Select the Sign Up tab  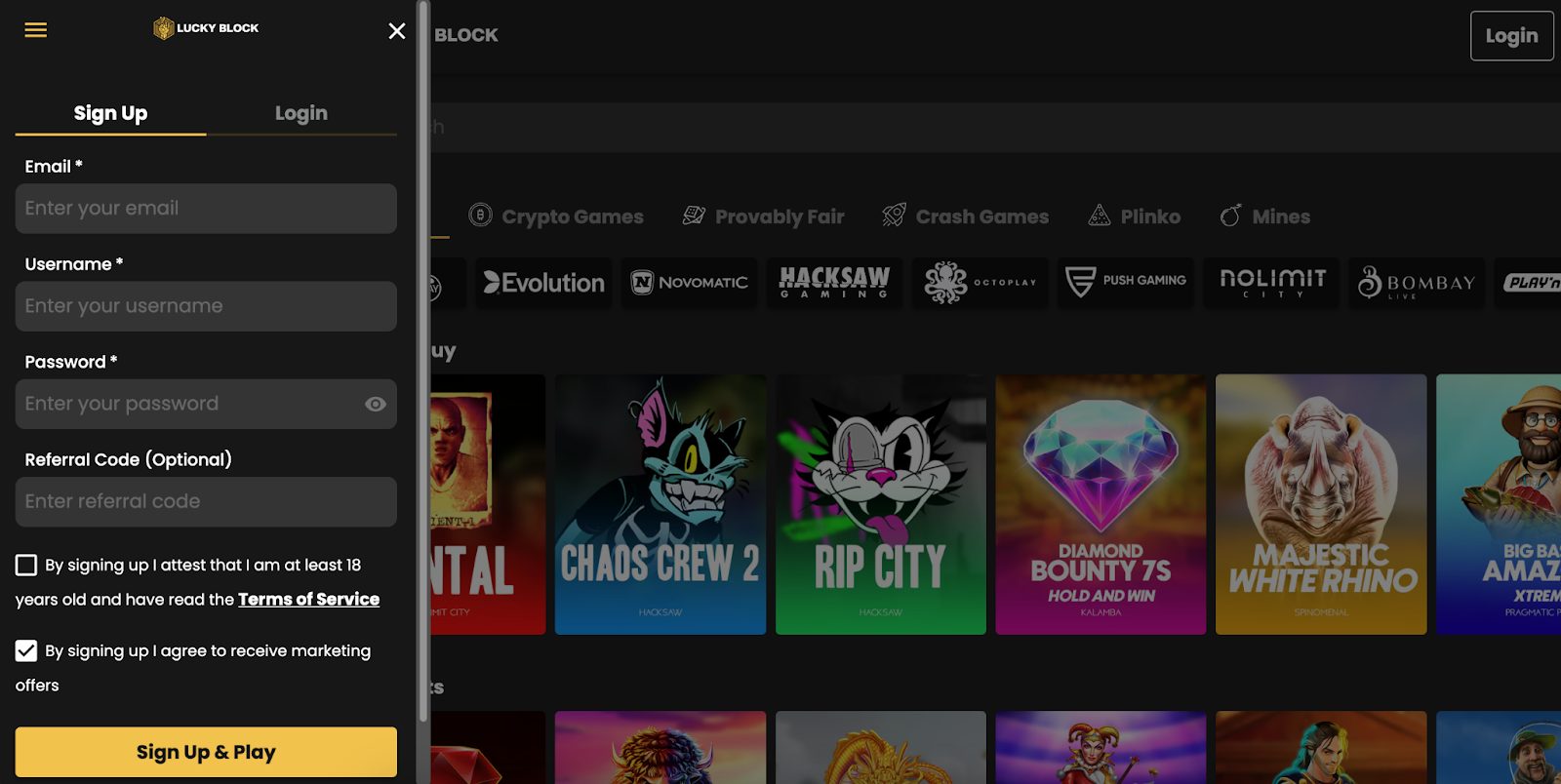(x=110, y=113)
